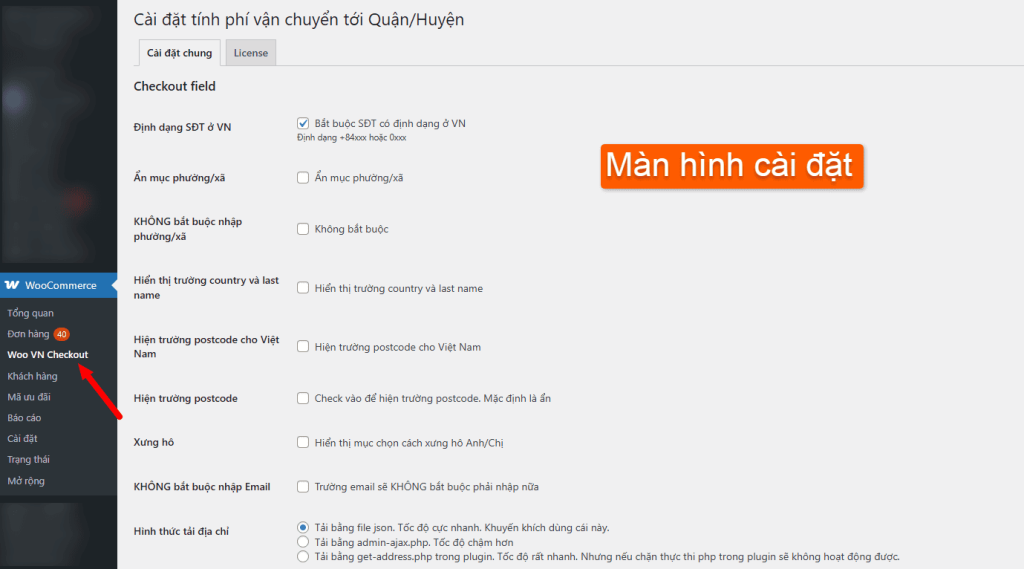
Task: Switch to the License tab
Action: (251, 53)
